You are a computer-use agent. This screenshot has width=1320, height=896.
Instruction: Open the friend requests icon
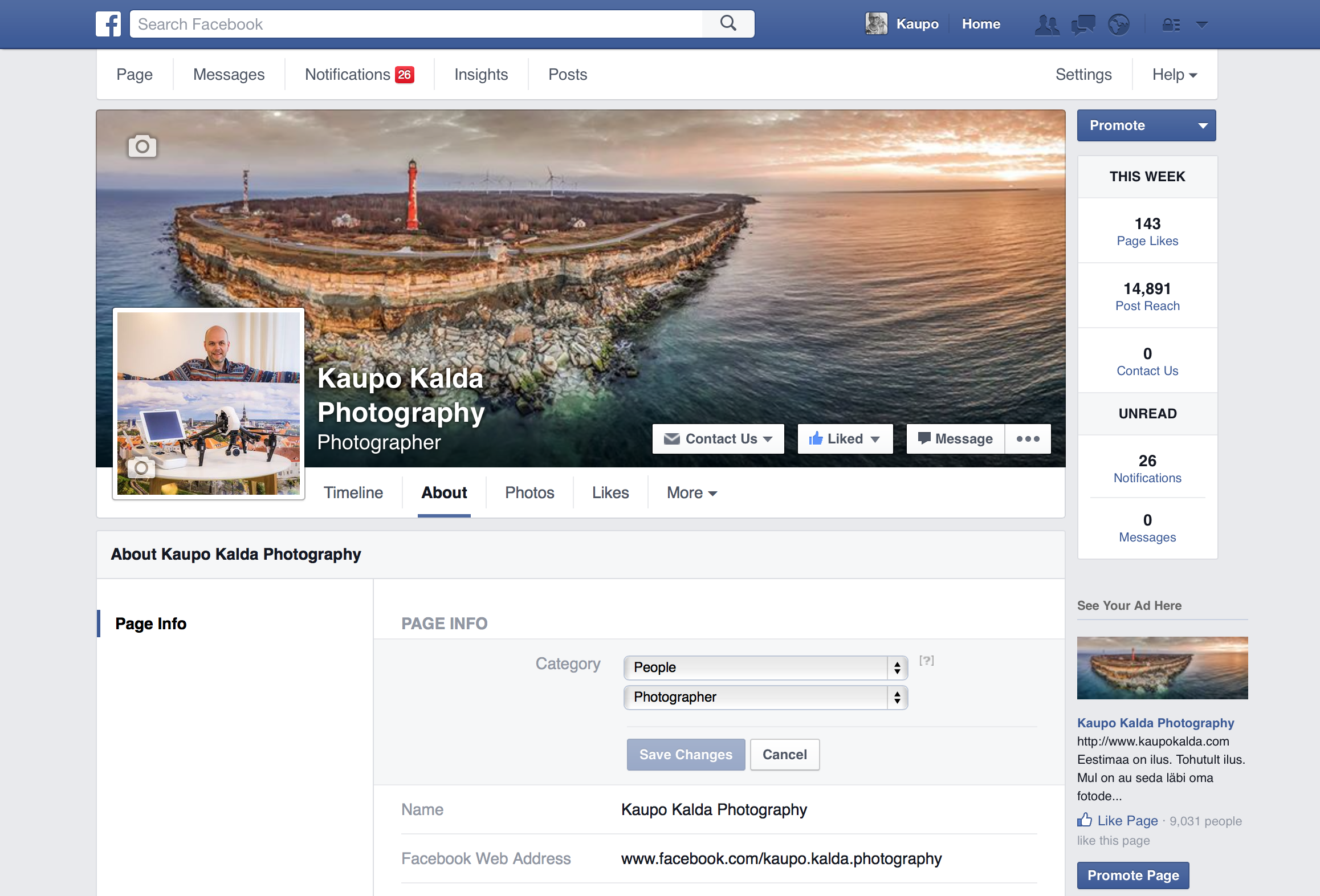1047,25
